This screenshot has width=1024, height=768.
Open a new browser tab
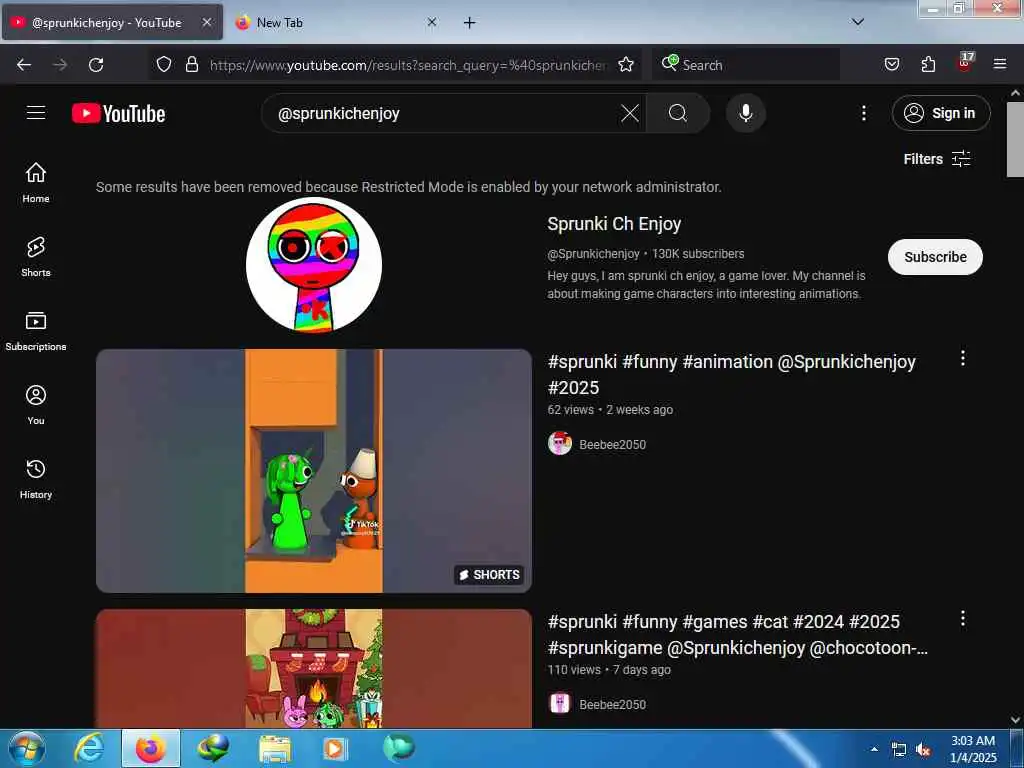470,23
